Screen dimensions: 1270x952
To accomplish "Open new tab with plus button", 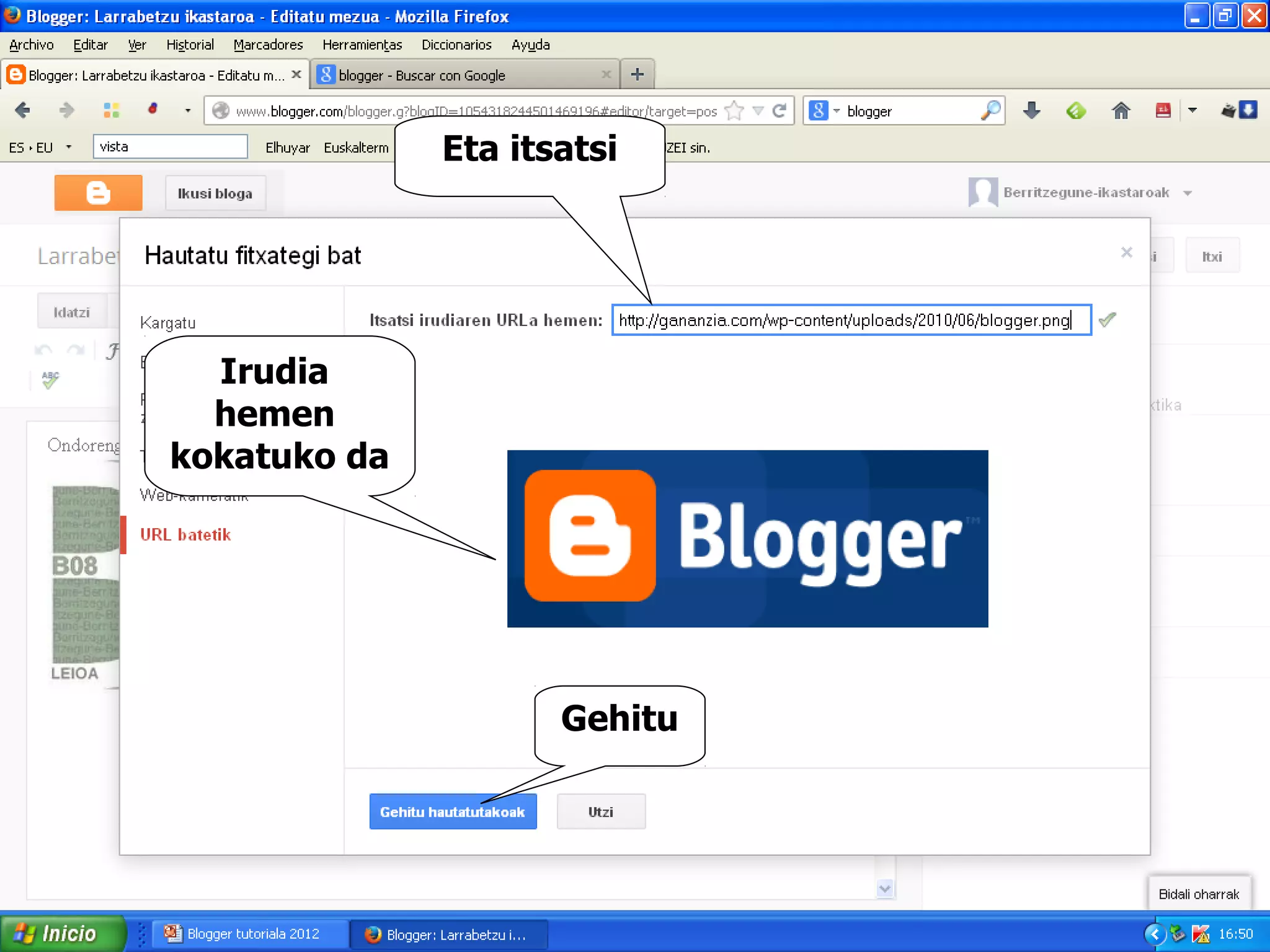I will [x=637, y=75].
